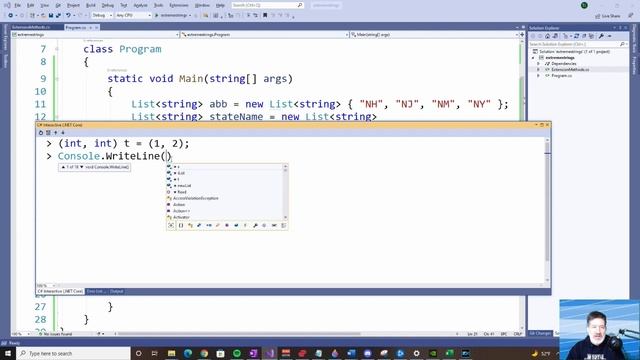Click the Solution Explorer Home icon
The height and width of the screenshot is (360, 640).
[x=548, y=36]
